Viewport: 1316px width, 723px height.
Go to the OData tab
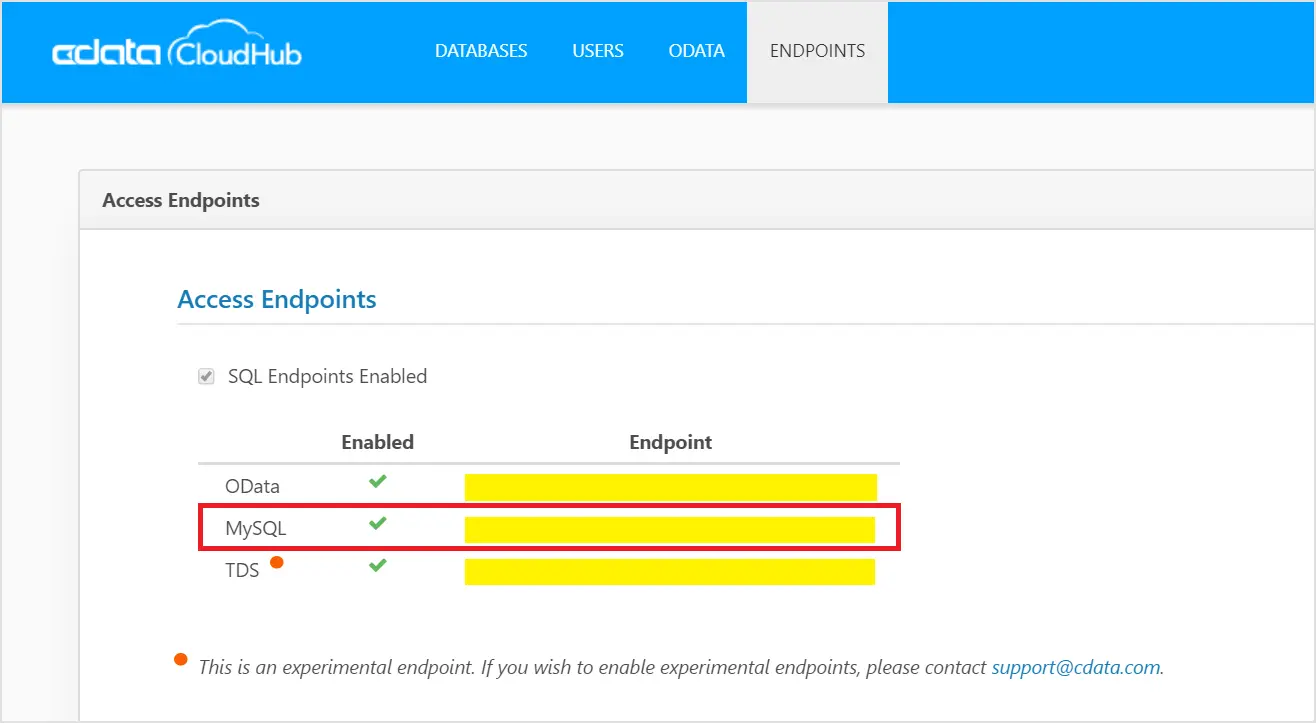[696, 51]
